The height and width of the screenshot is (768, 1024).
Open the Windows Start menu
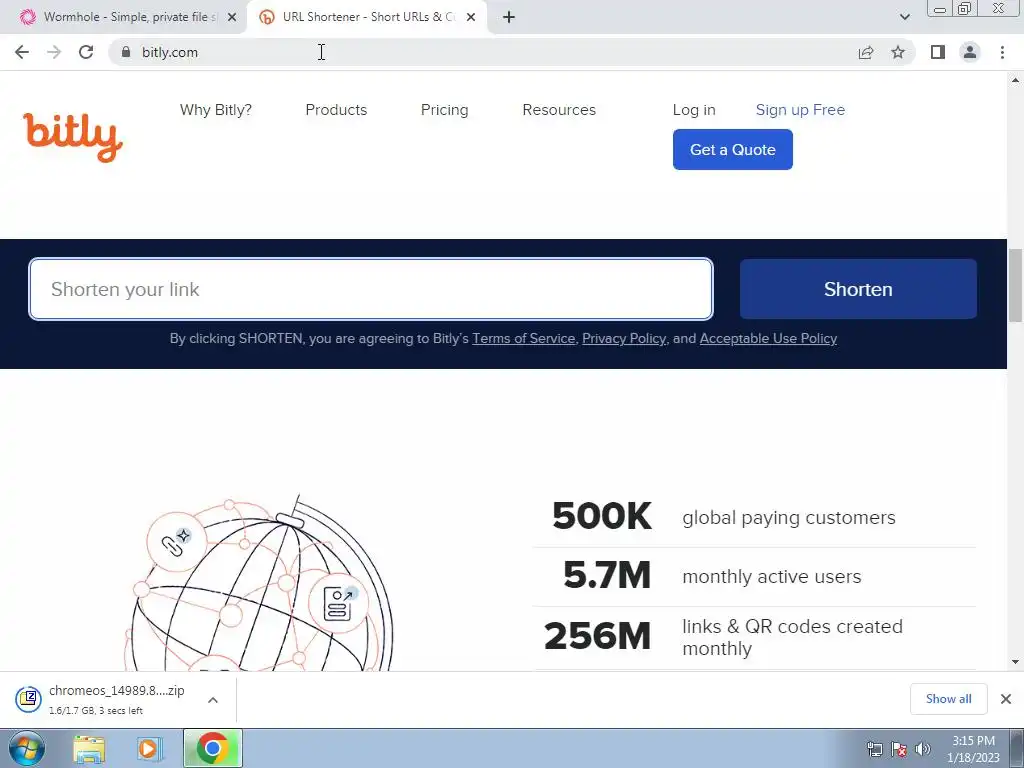point(27,748)
